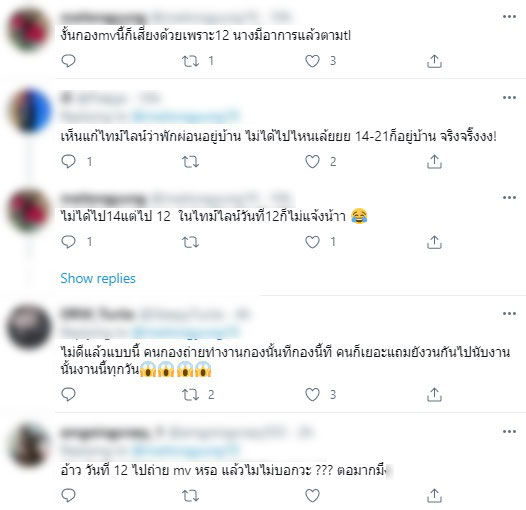Like the tweet mentioning 14-21 with 2 likes
Screen dimensions: 526x510
click(x=312, y=162)
